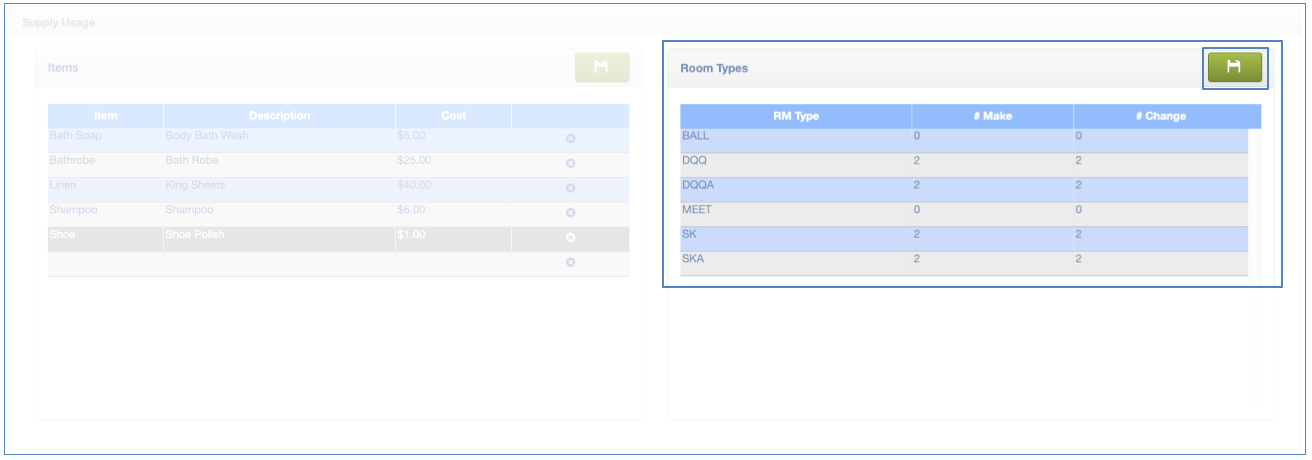Viewport: 1312px width, 460px height.
Task: Select the MEET room type row
Action: (796, 210)
